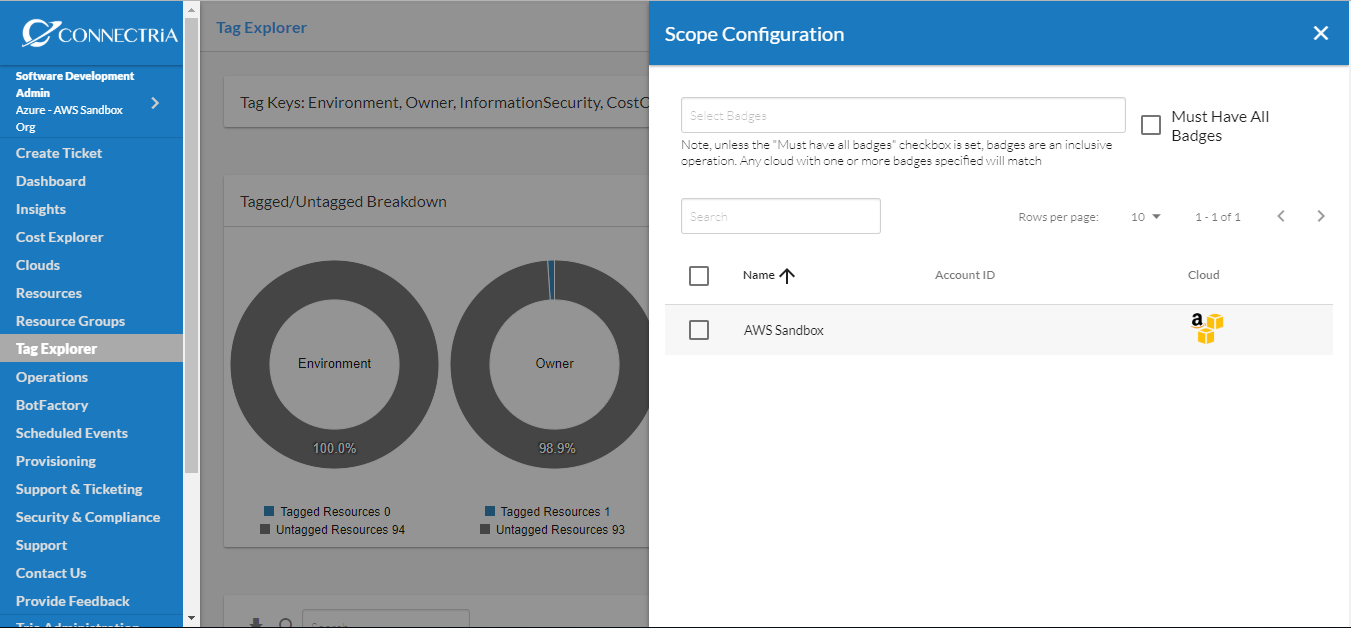1351x628 pixels.
Task: Open the Select Badges field
Action: click(x=903, y=115)
